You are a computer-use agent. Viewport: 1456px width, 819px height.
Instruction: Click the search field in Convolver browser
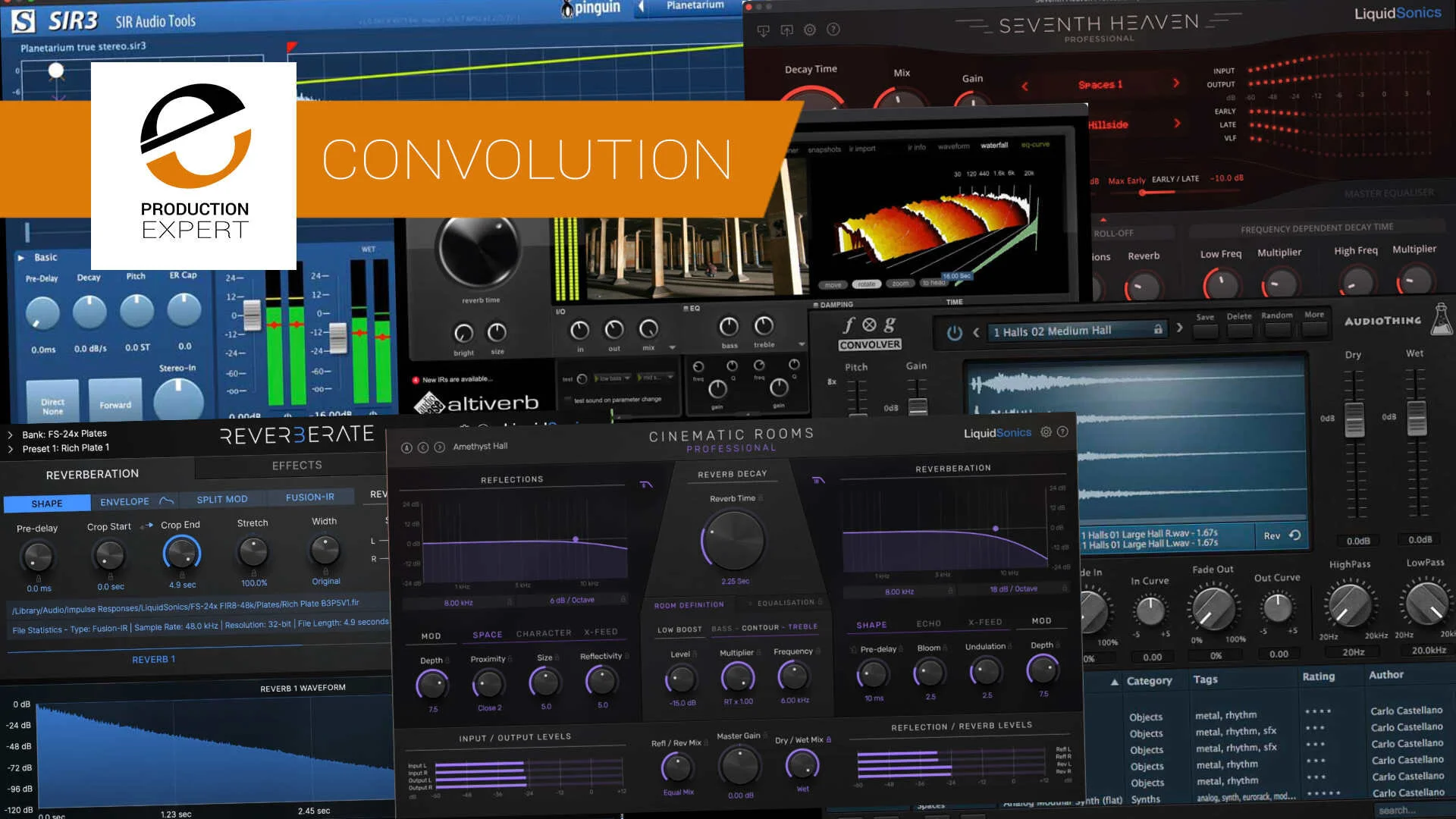(x=1414, y=811)
